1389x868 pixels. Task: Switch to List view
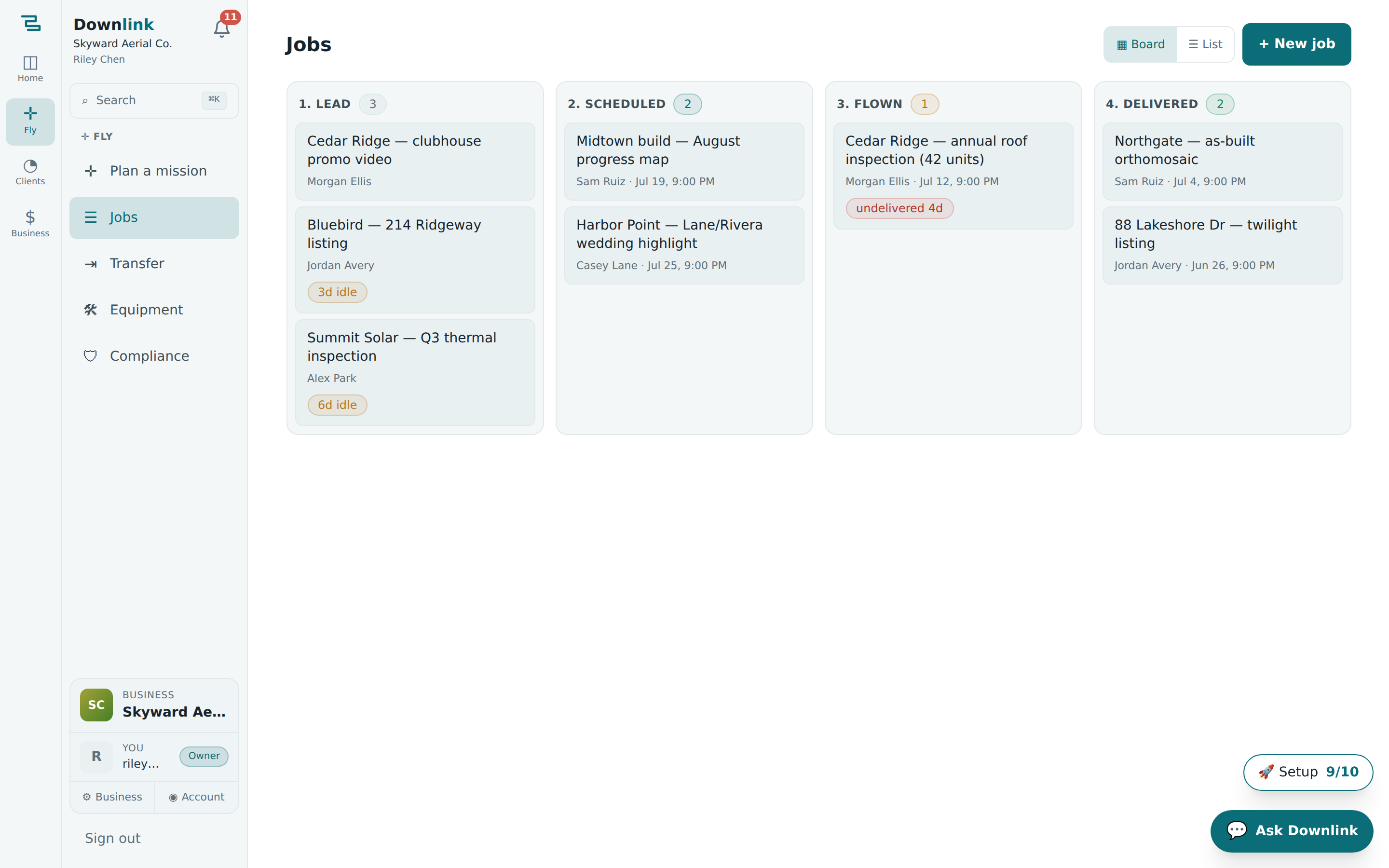click(1205, 44)
